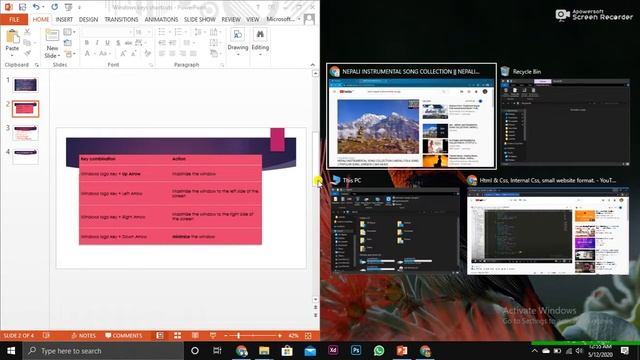
Task: Switch to the DESIGN tab
Action: 88,19
